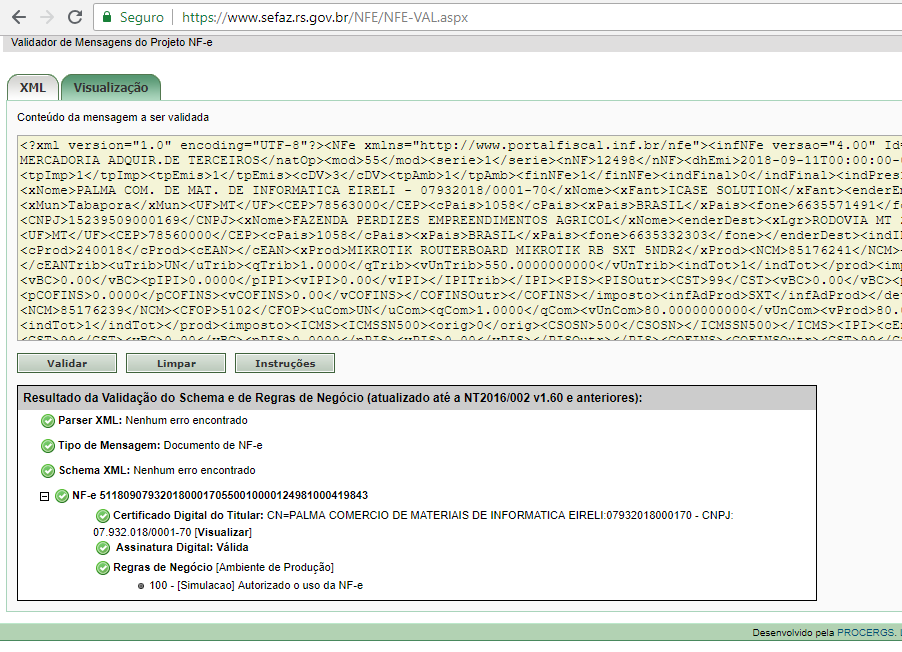Viewport: 902px width, 652px height.
Task: Click green check icon beside Schema XML
Action: [x=48, y=471]
